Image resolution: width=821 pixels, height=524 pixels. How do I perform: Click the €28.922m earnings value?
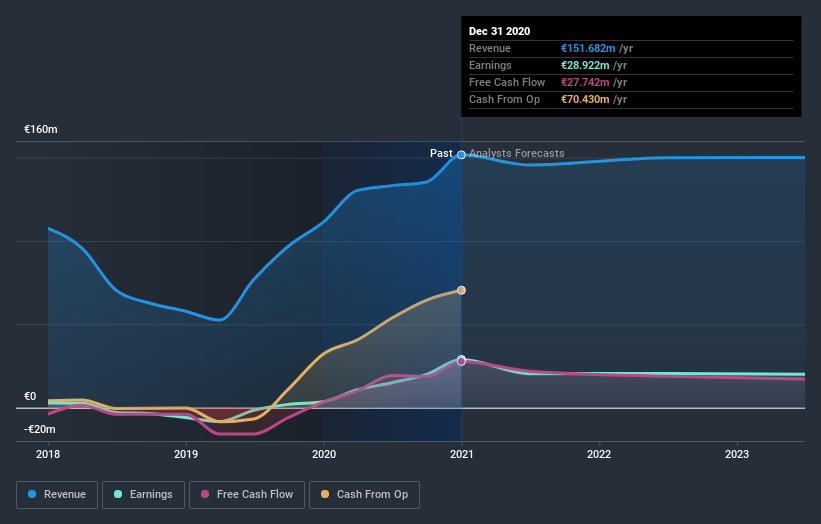[x=585, y=65]
